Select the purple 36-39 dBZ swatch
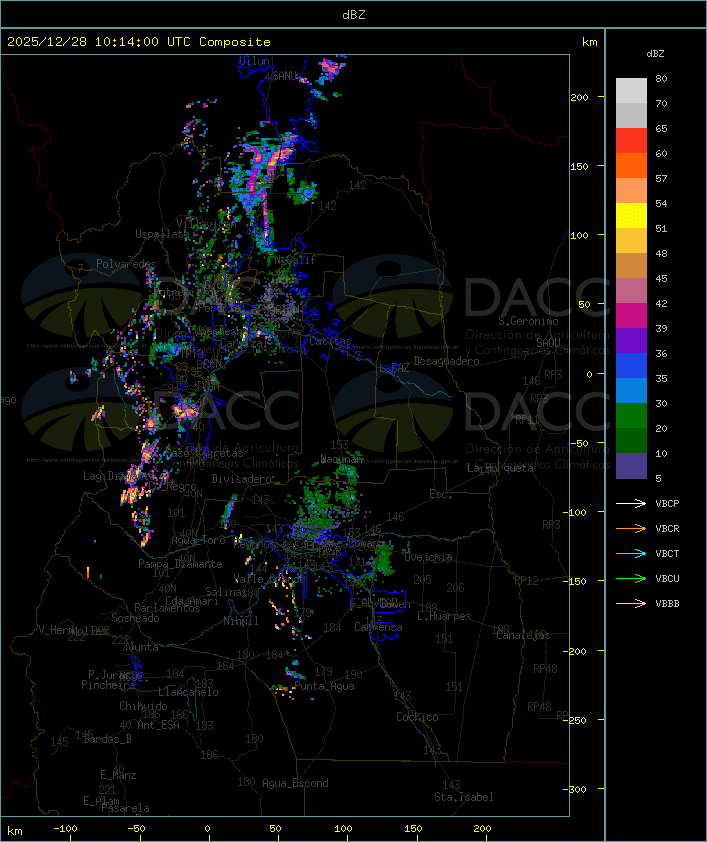The height and width of the screenshot is (842, 707). [x=631, y=340]
